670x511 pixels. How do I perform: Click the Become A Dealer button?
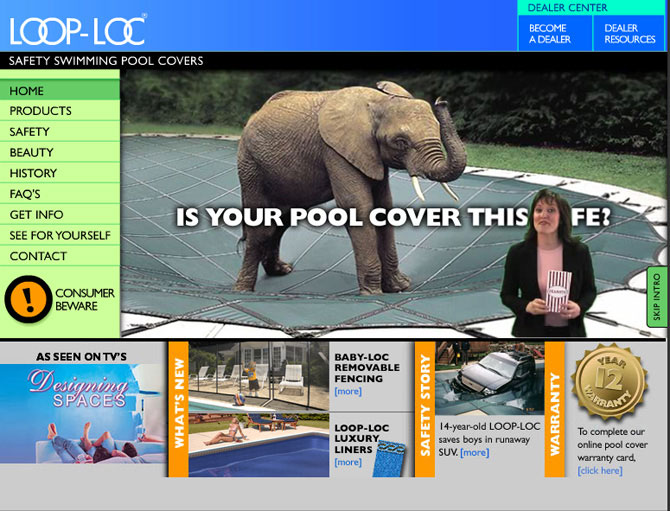tap(555, 33)
